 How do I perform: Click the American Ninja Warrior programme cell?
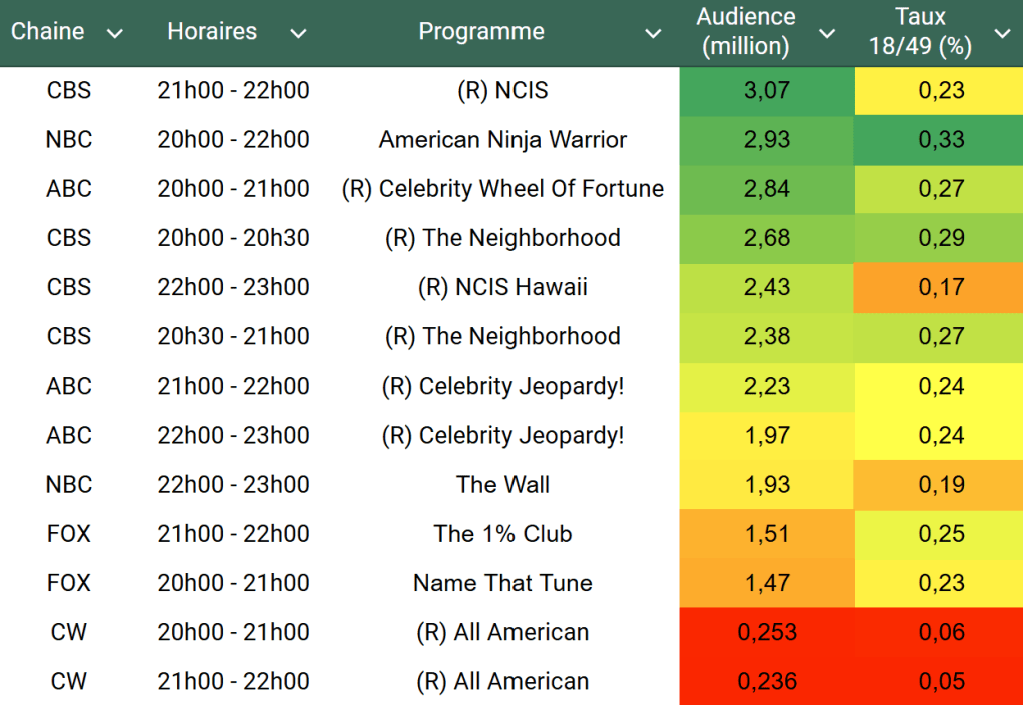[x=502, y=140]
